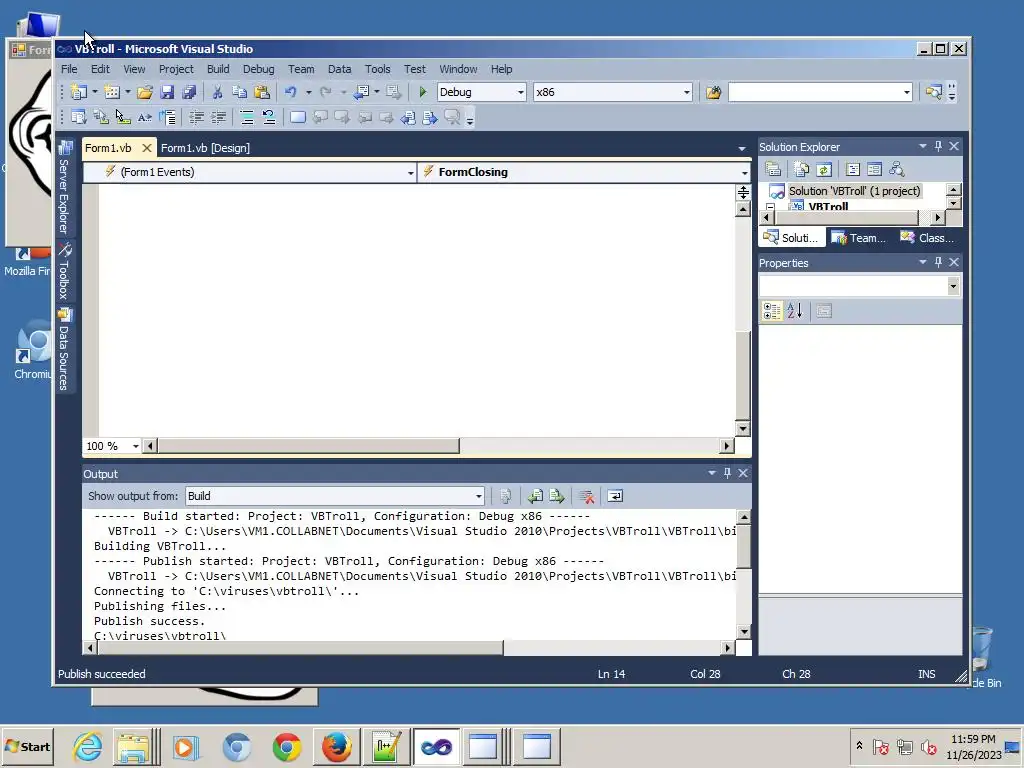Start debugging with the green play icon

click(x=423, y=92)
